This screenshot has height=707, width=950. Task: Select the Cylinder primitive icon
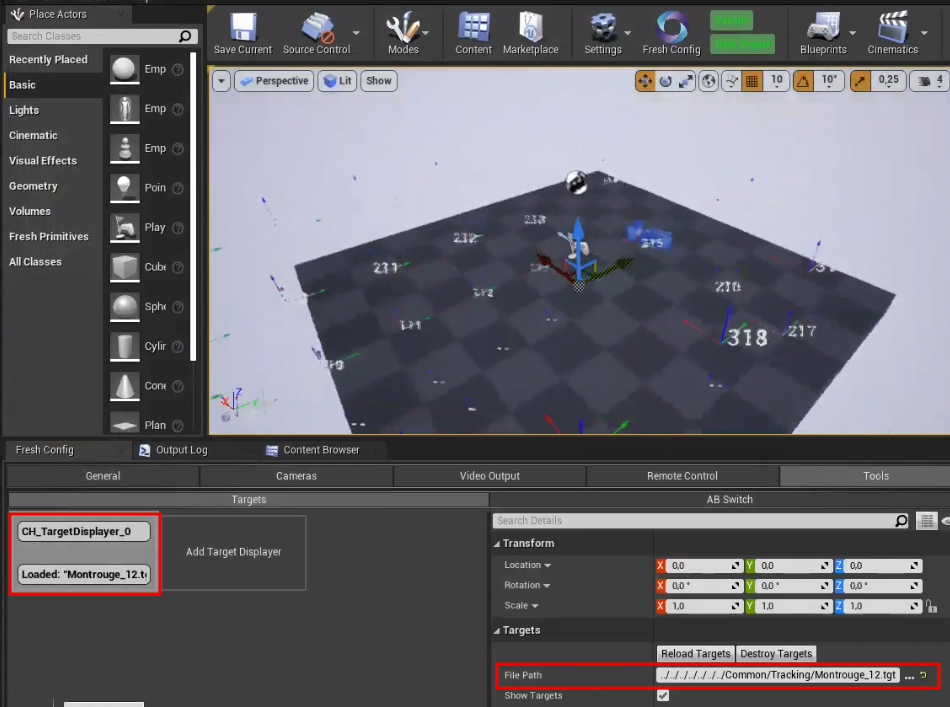pos(124,347)
